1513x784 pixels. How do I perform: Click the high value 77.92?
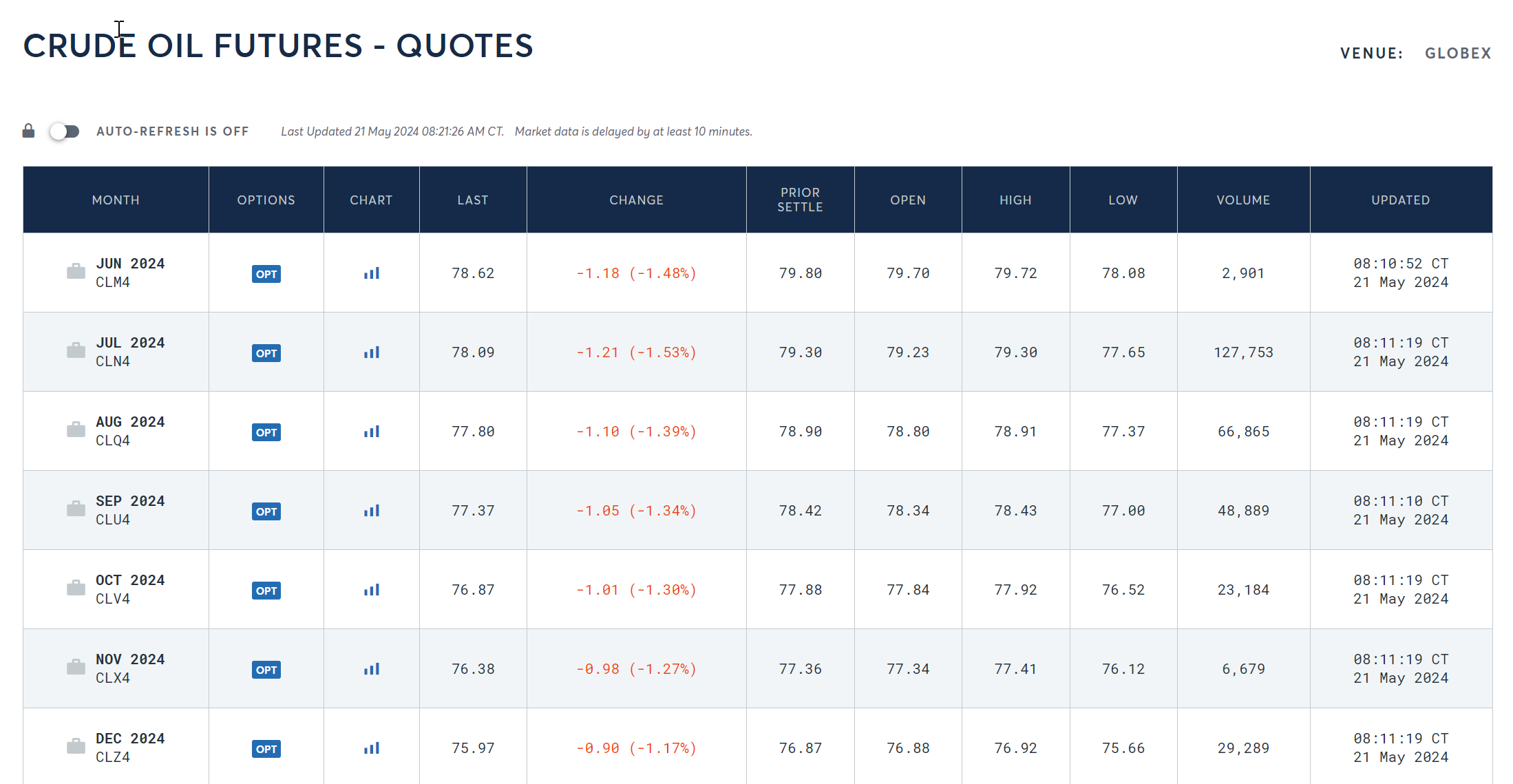tap(1015, 590)
